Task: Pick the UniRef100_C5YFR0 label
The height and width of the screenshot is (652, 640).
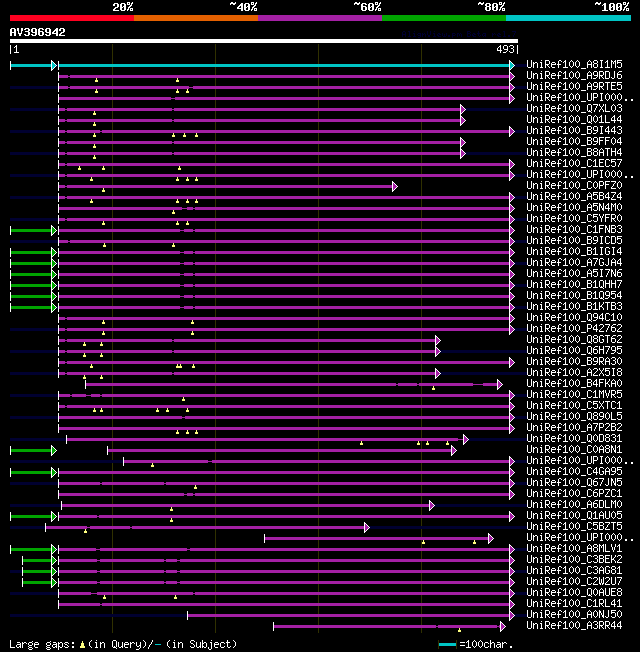Action: pyautogui.click(x=574, y=219)
